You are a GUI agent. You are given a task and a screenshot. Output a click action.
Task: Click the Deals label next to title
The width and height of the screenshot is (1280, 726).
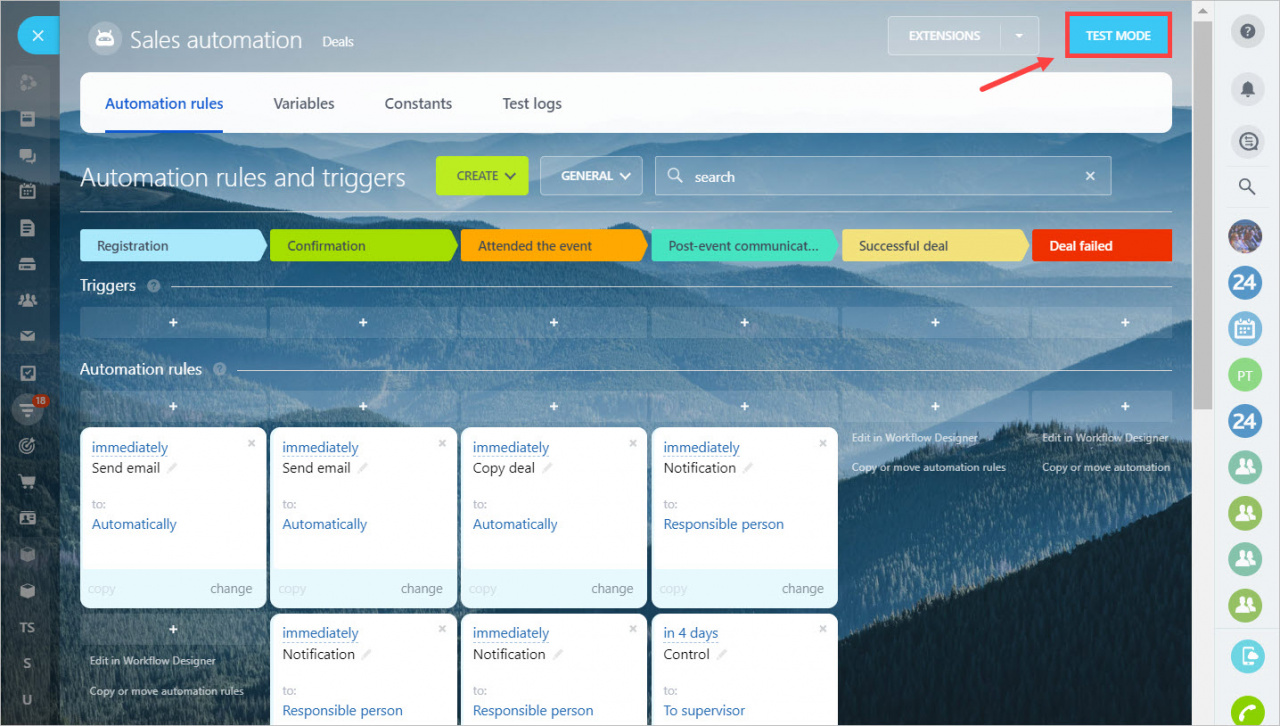[338, 42]
